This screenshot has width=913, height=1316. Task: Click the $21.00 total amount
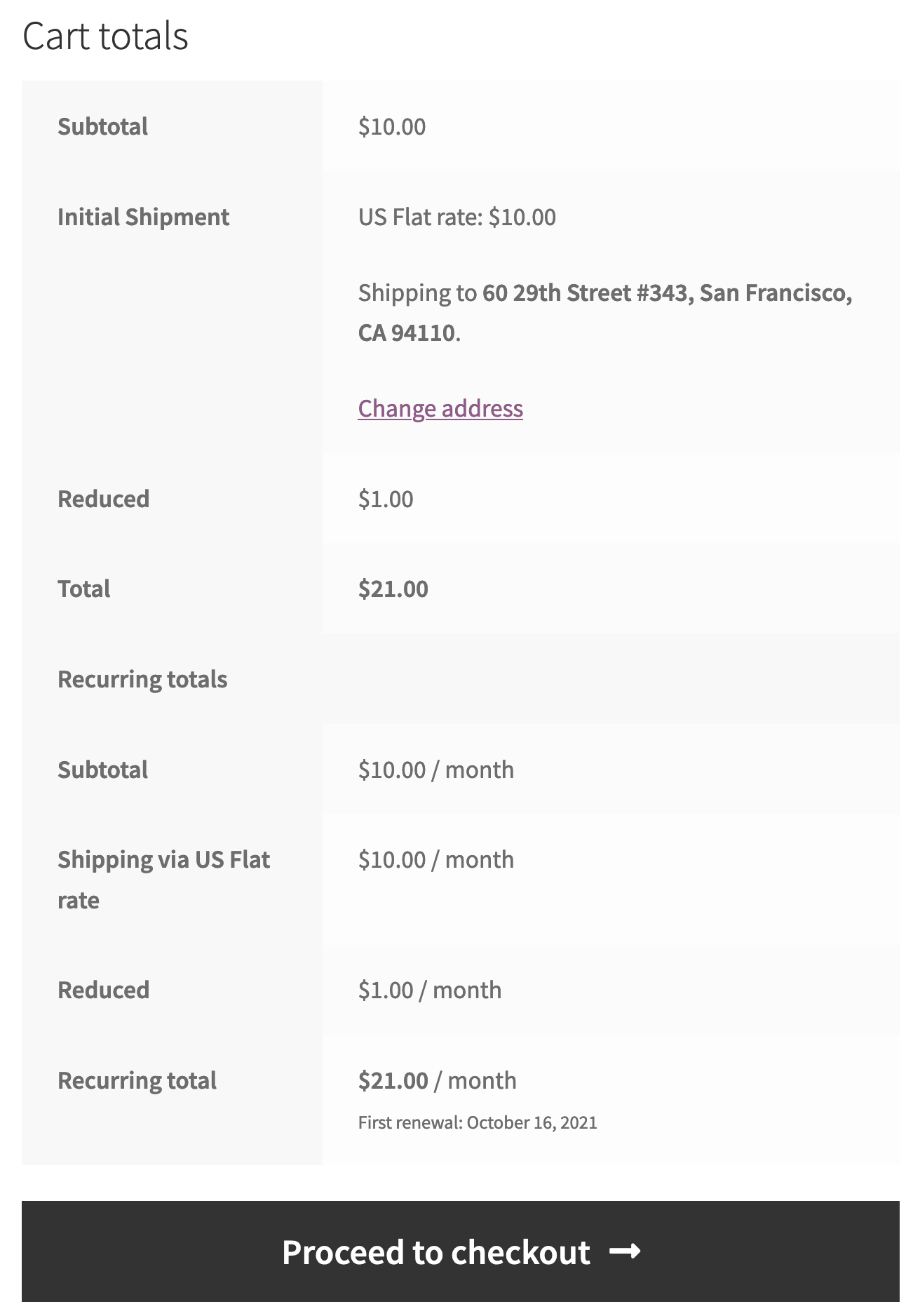click(393, 589)
